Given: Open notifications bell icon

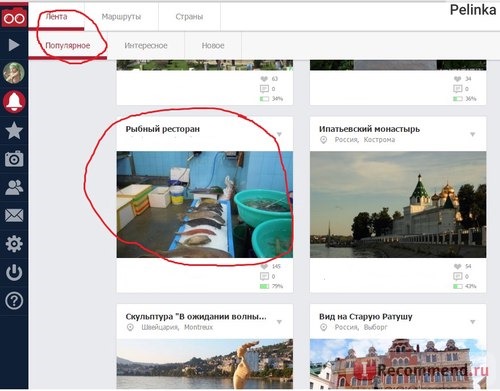Looking at the screenshot, I should pyautogui.click(x=14, y=101).
